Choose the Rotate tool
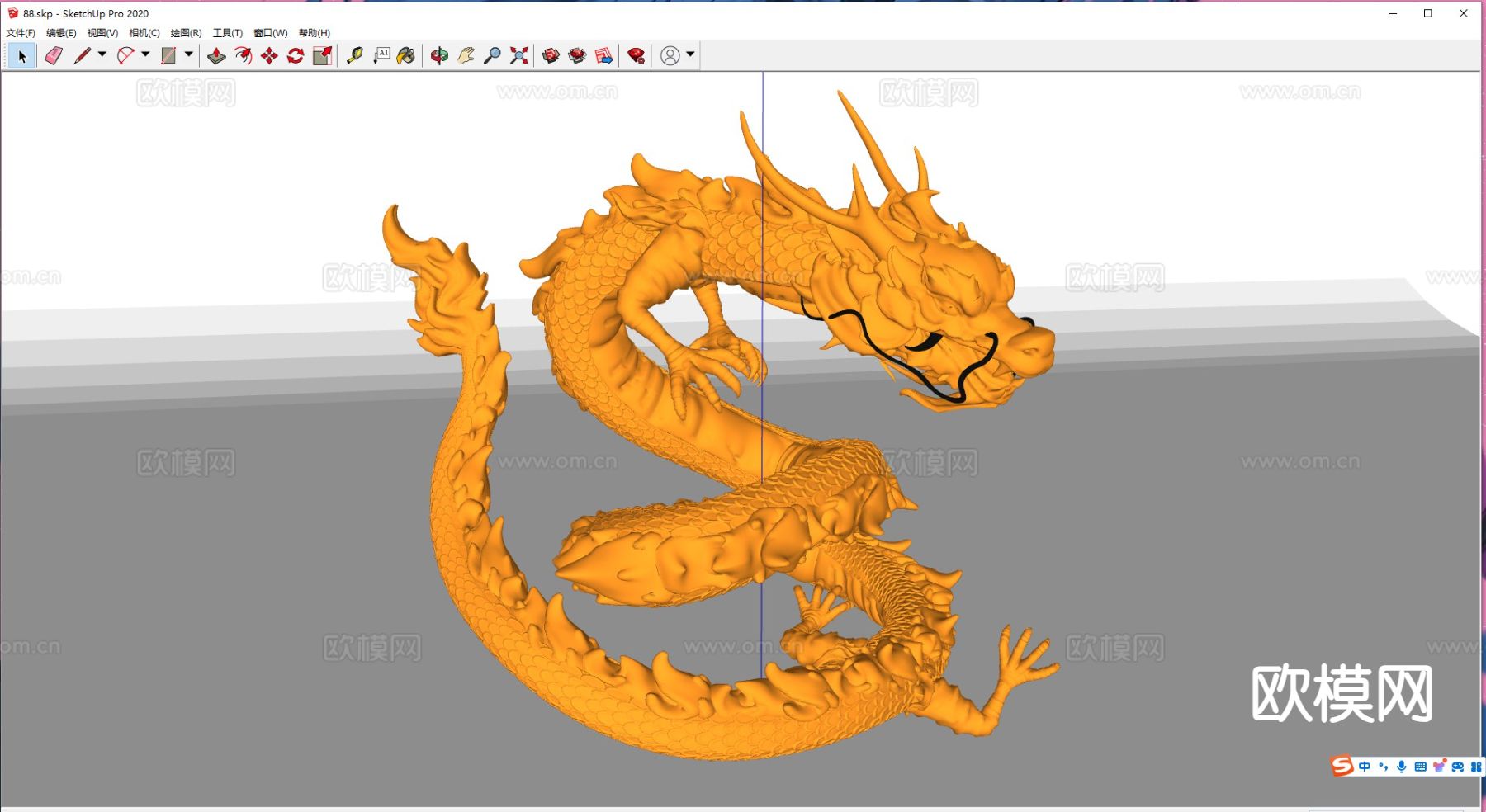The height and width of the screenshot is (812, 1486). coord(296,55)
